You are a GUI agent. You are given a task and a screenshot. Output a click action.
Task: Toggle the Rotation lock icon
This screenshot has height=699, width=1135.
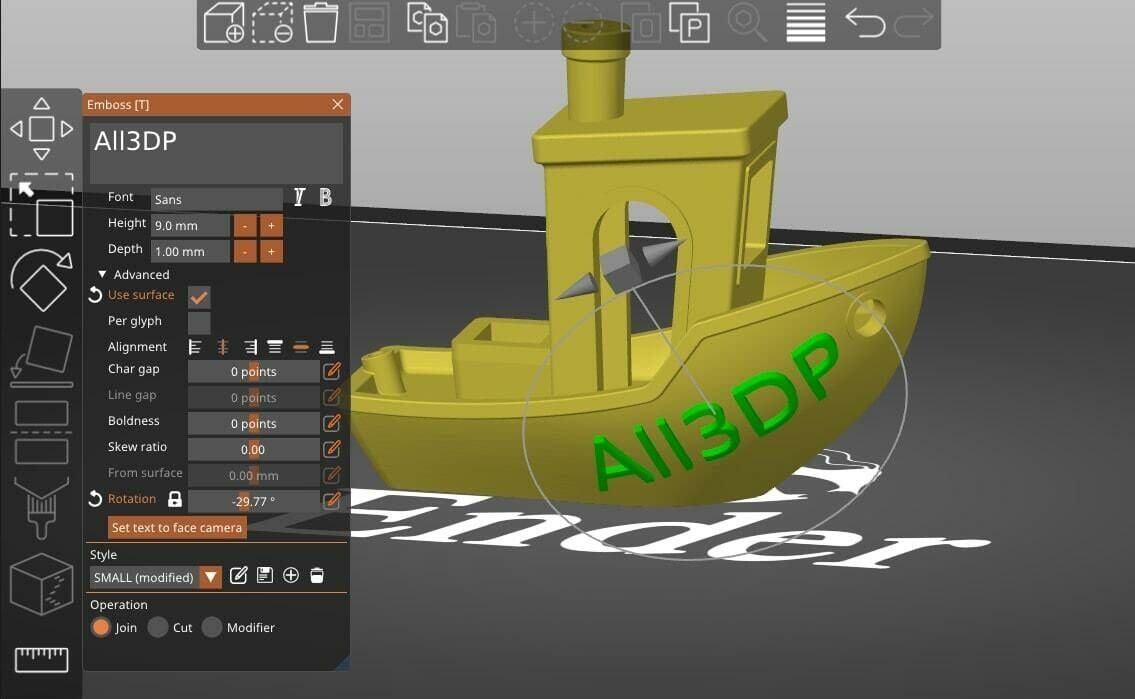pyautogui.click(x=174, y=499)
